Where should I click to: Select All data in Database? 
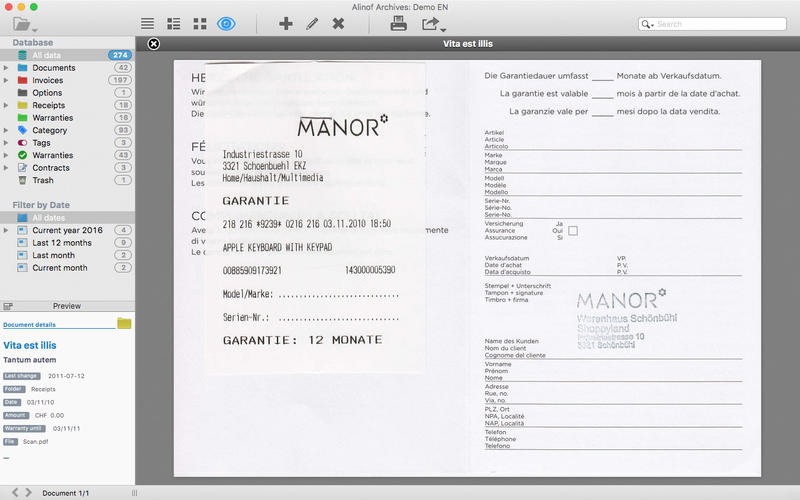(x=67, y=55)
